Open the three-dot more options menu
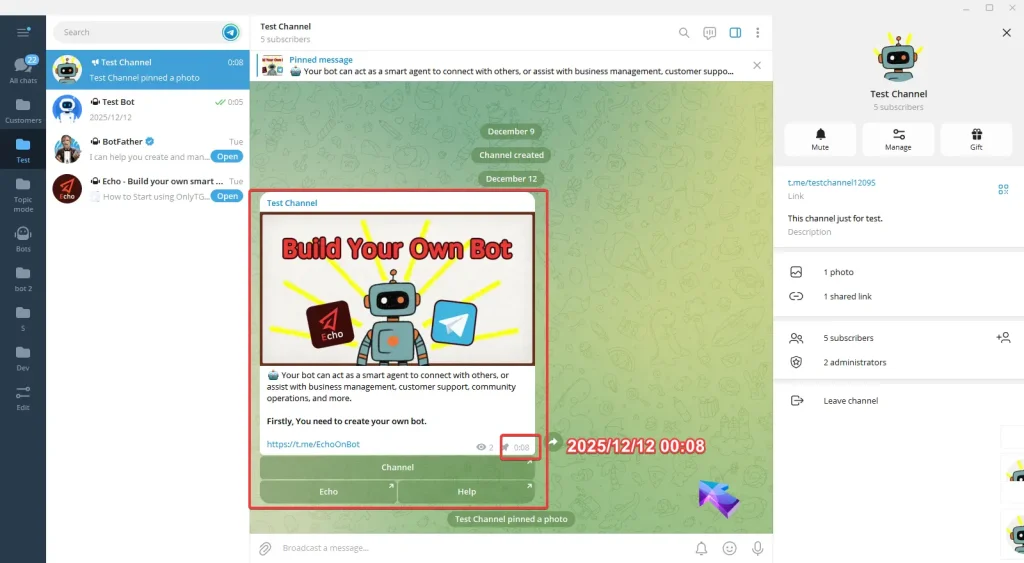The height and width of the screenshot is (563, 1024). click(x=758, y=33)
